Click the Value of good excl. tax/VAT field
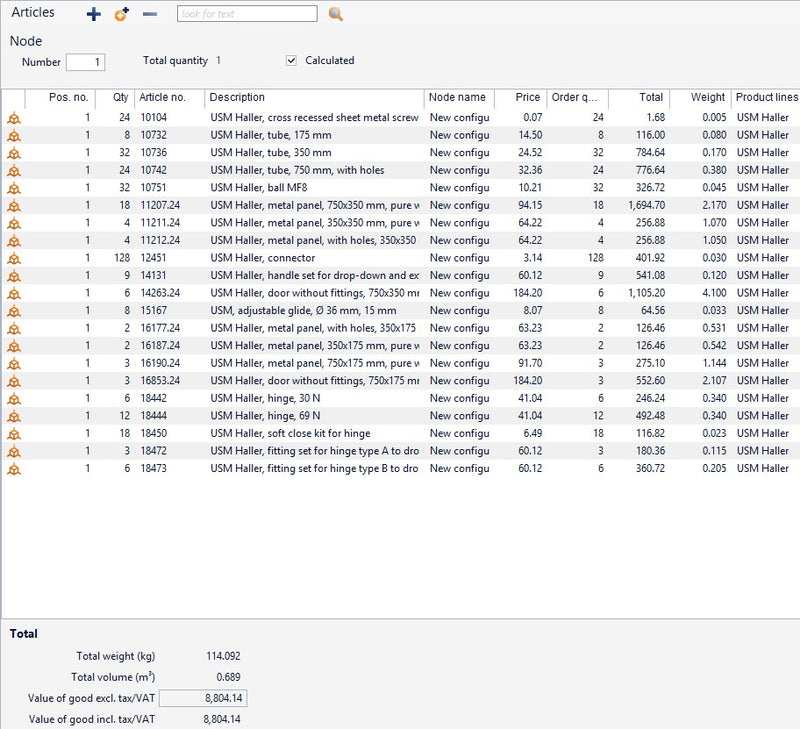Screen dimensions: 800x729 click(203, 698)
